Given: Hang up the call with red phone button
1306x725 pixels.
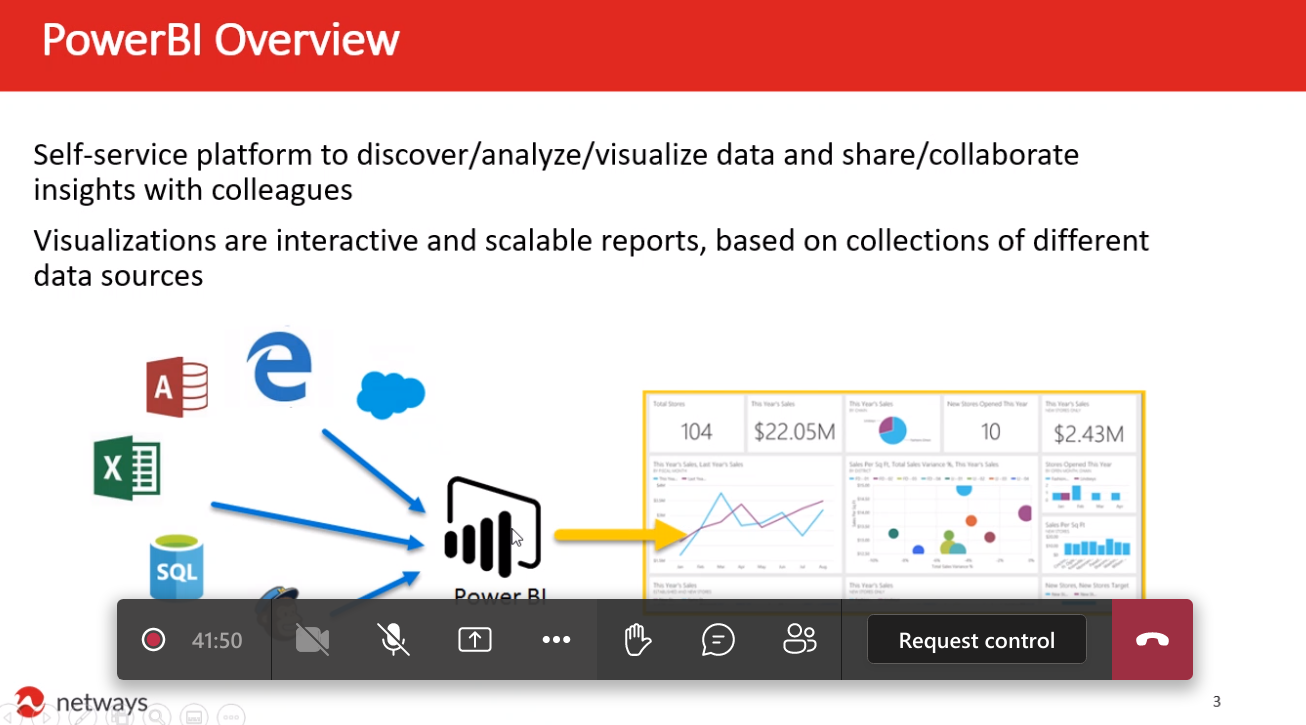Looking at the screenshot, I should (1152, 640).
